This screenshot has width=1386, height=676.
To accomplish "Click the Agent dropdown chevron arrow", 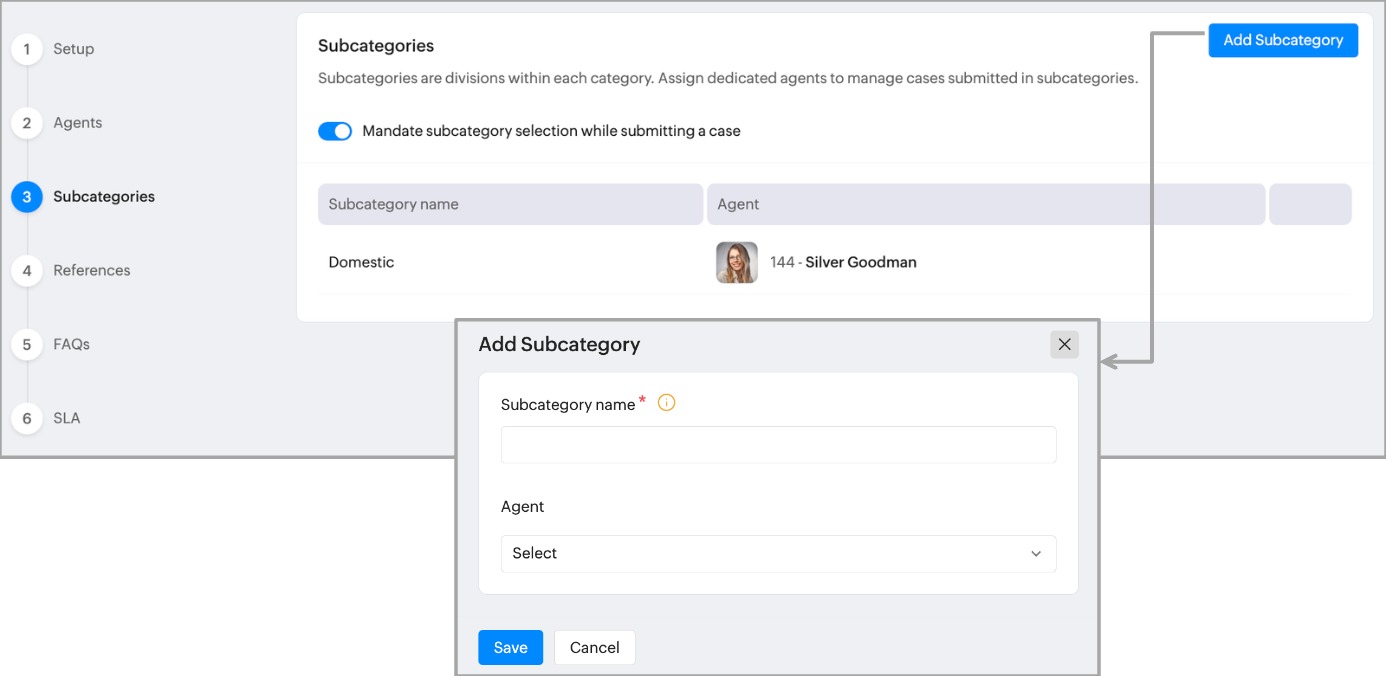I will point(1036,554).
